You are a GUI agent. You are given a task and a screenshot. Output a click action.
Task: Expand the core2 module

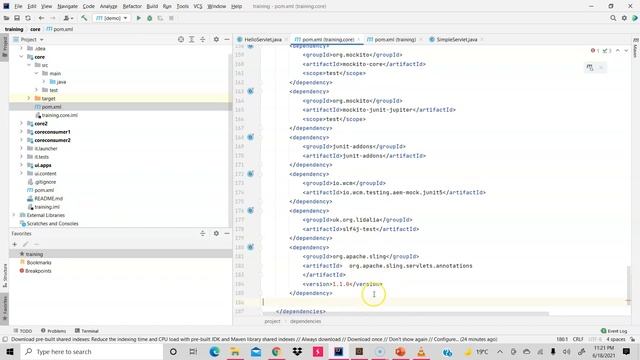21,123
